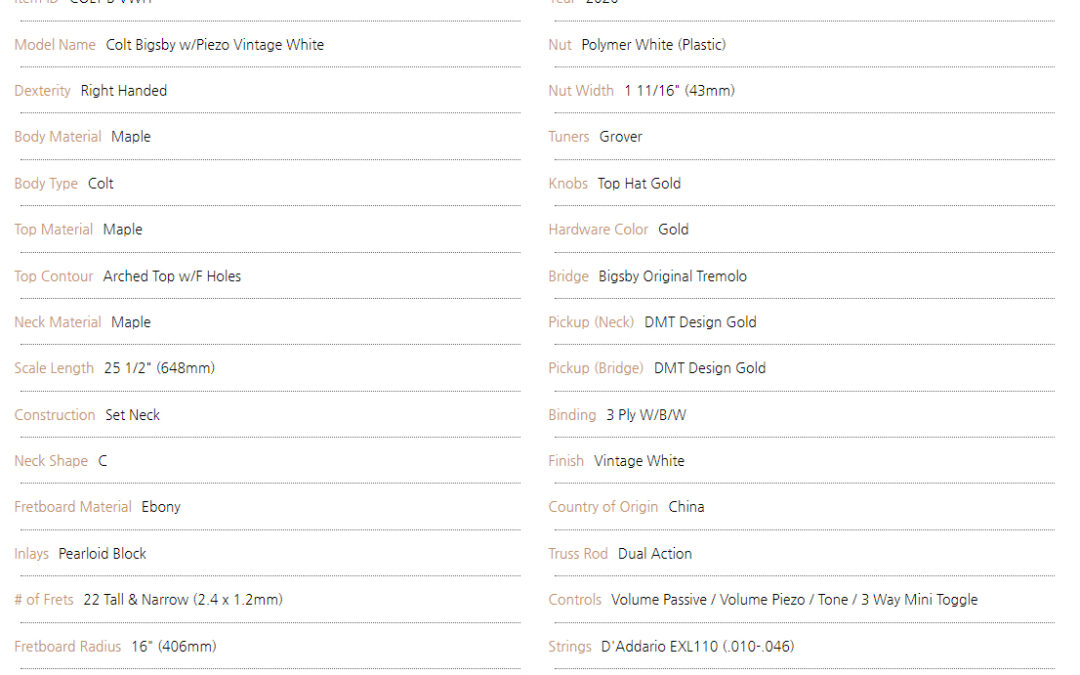This screenshot has width=1080, height=675.
Task: Select the 3 Ply W/B/W binding value
Action: pos(646,415)
